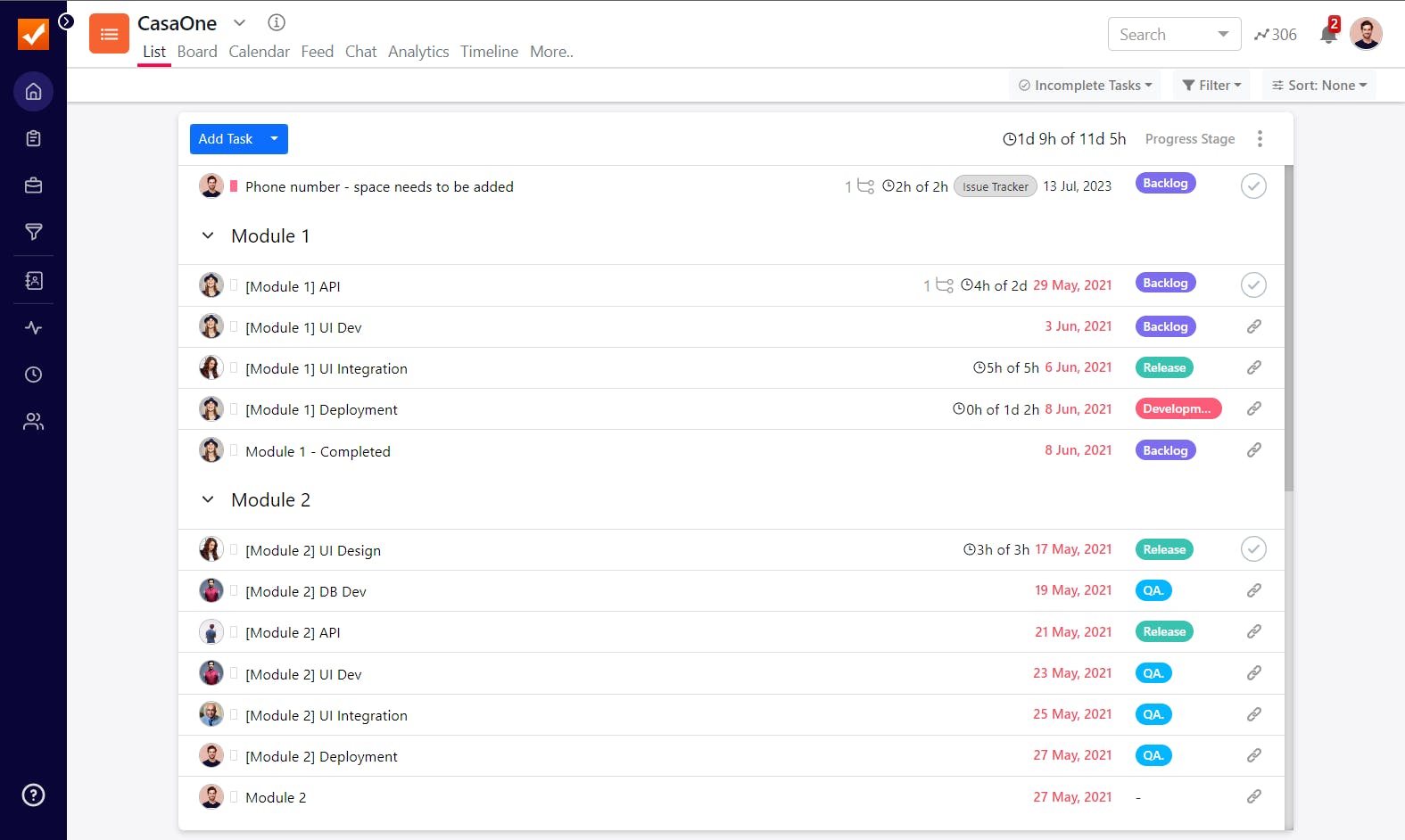
Task: Switch to the Board view tab
Action: (197, 52)
